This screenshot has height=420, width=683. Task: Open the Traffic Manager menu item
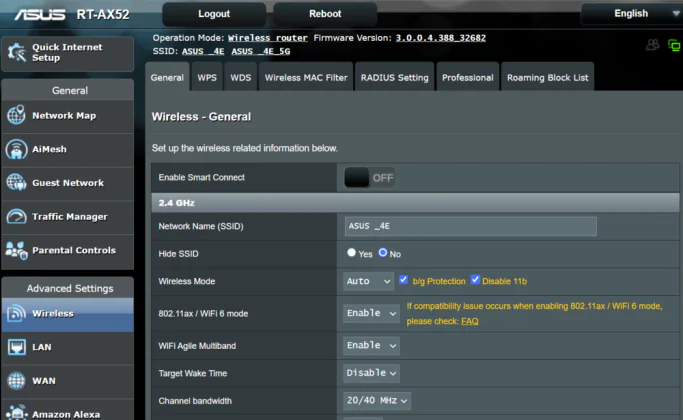(x=68, y=217)
